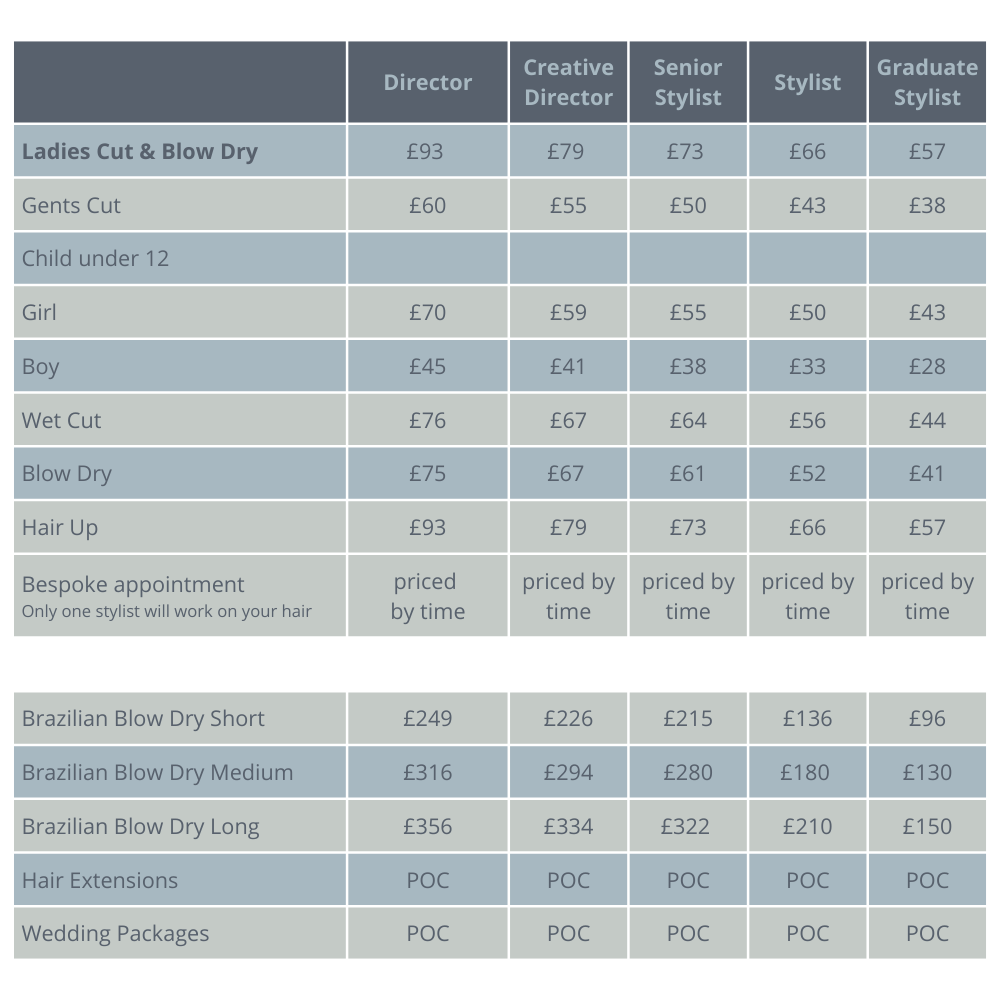Select the Wet Cut row label

pyautogui.click(x=62, y=421)
